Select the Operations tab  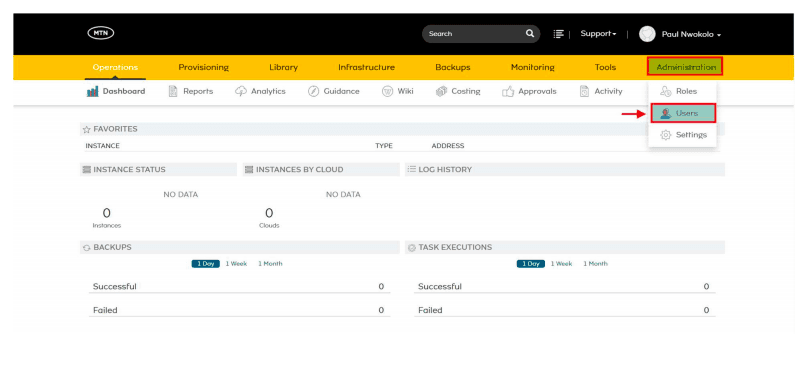[115, 67]
